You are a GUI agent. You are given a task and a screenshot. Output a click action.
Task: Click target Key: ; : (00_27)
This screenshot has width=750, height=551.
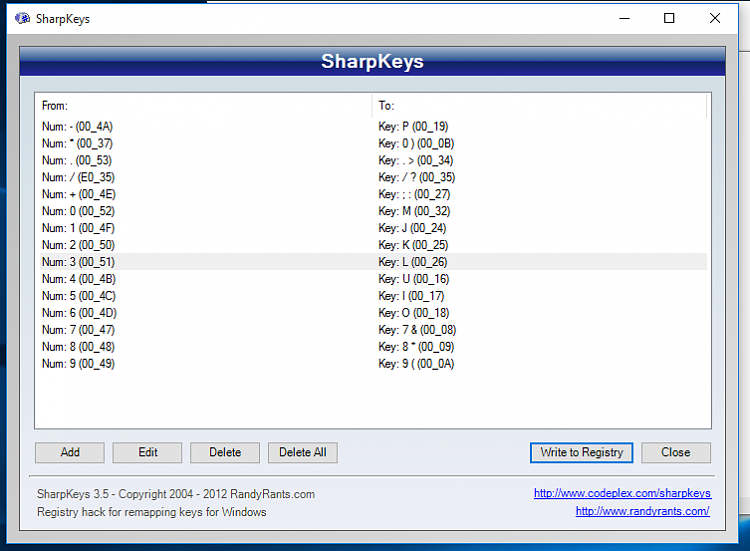pyautogui.click(x=414, y=194)
